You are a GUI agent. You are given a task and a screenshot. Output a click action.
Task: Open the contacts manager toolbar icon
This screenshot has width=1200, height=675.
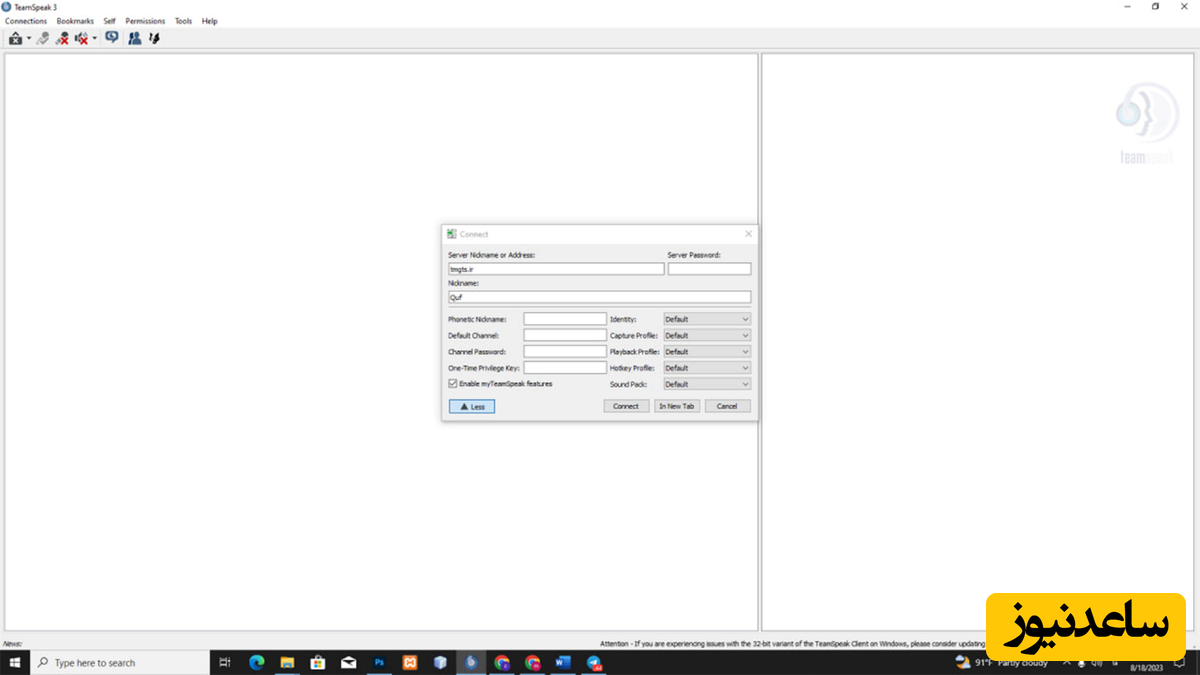pos(134,38)
